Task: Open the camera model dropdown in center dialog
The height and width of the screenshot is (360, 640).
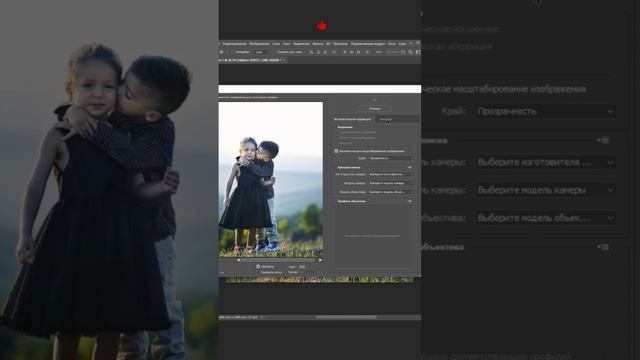Action: click(391, 183)
